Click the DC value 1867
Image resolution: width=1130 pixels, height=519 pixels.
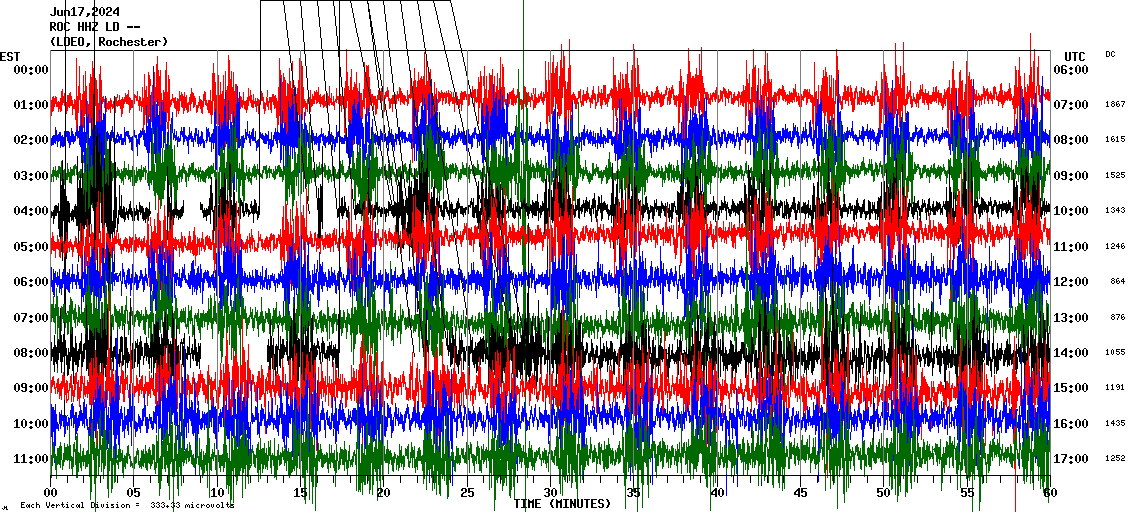click(x=1115, y=105)
